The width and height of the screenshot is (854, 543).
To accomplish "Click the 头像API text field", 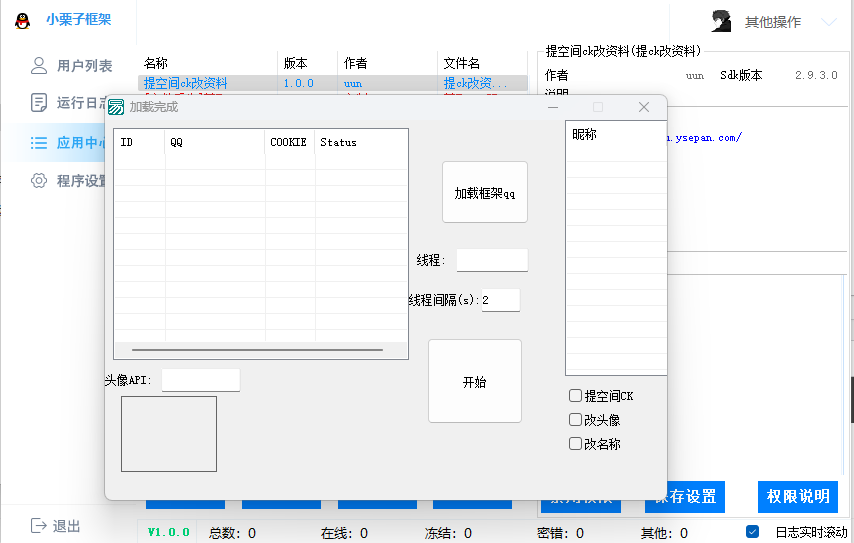I will 201,380.
